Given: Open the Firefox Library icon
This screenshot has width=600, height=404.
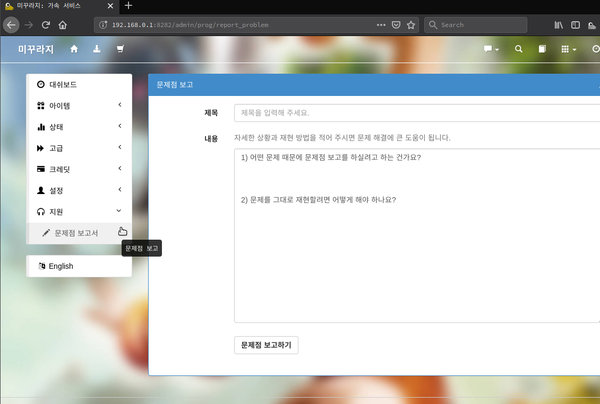Looking at the screenshot, I should pyautogui.click(x=559, y=25).
